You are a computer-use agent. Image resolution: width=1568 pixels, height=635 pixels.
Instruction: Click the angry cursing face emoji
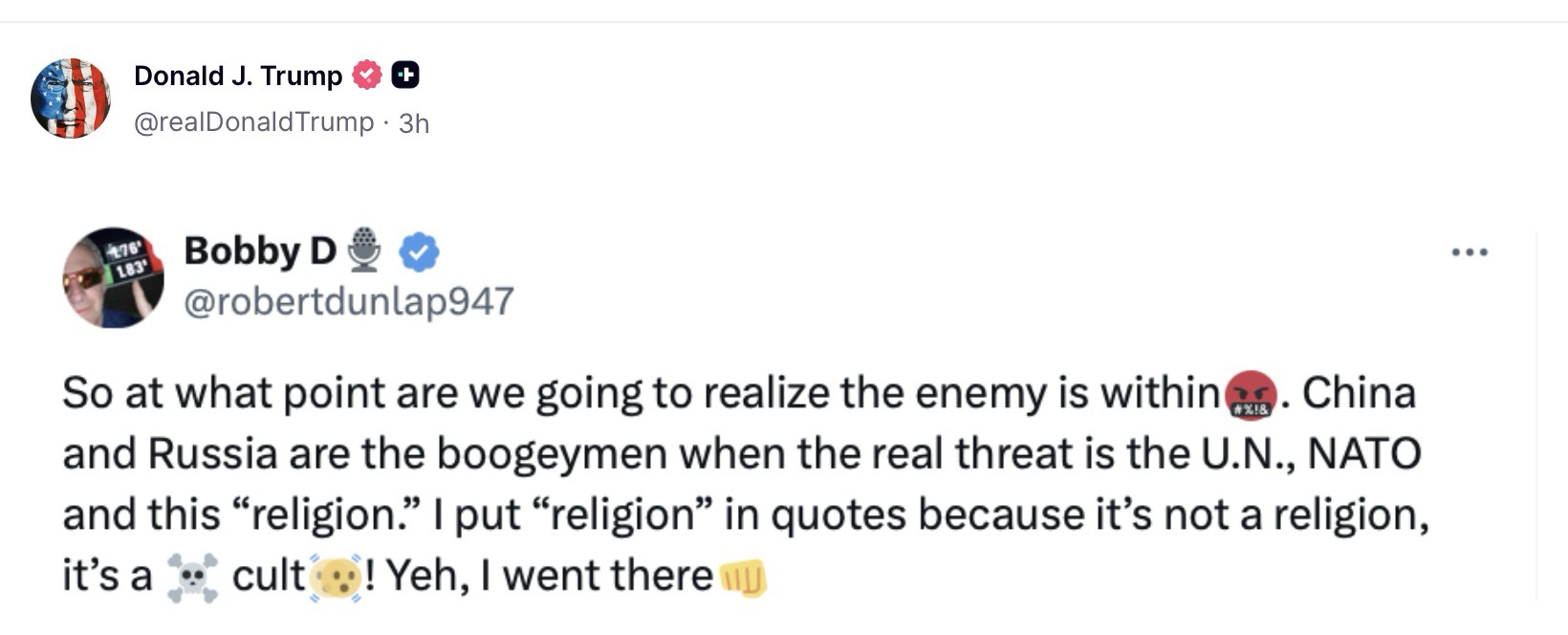click(1251, 395)
